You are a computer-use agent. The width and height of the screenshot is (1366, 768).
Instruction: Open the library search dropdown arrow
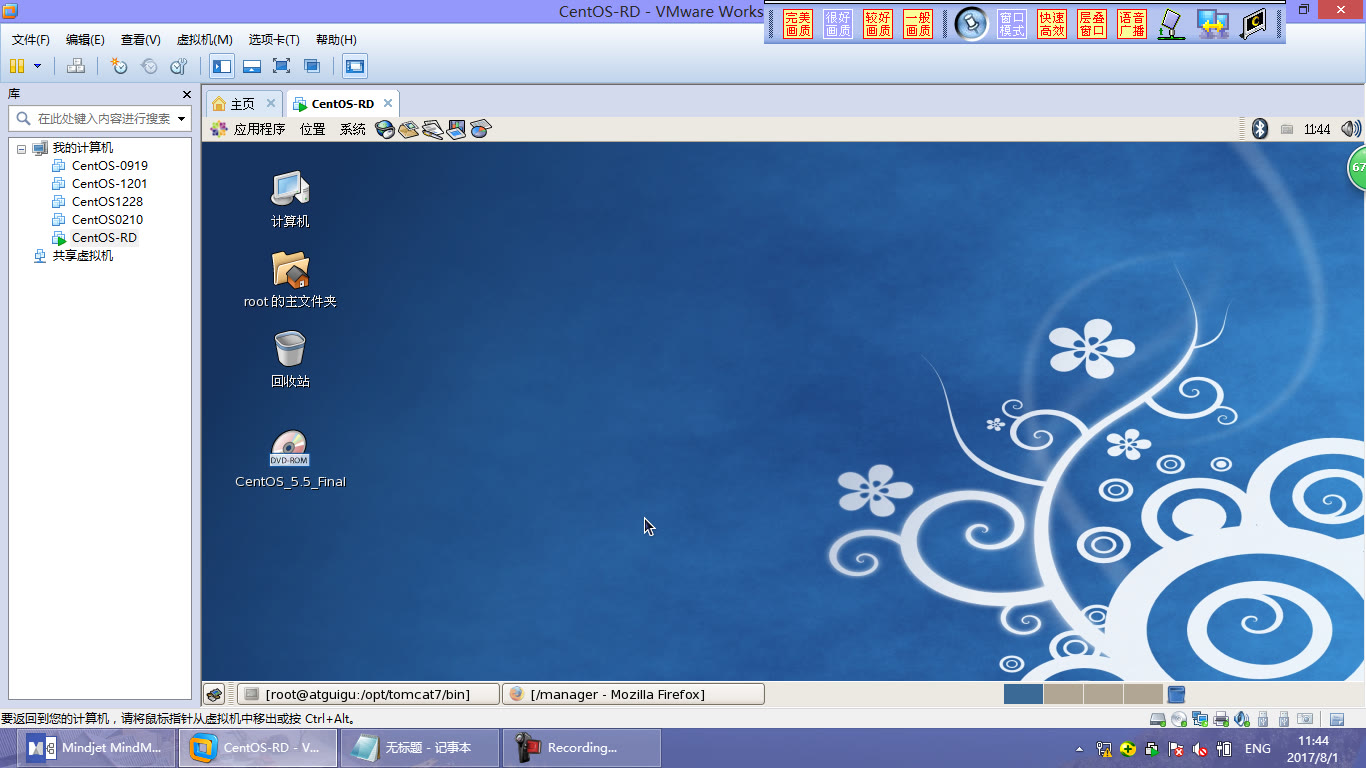click(182, 118)
